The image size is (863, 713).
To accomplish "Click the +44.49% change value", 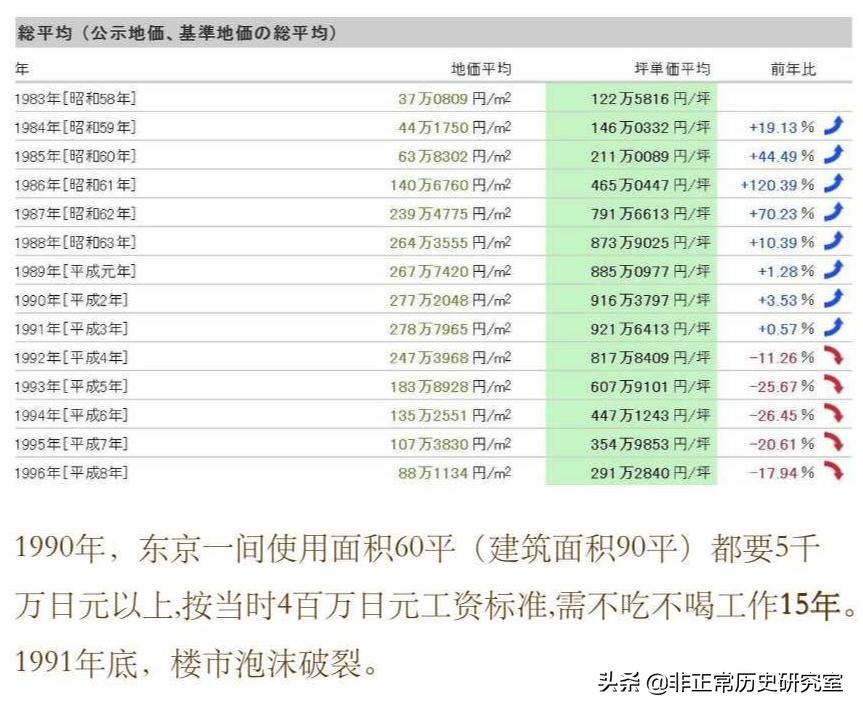I will click(782, 156).
